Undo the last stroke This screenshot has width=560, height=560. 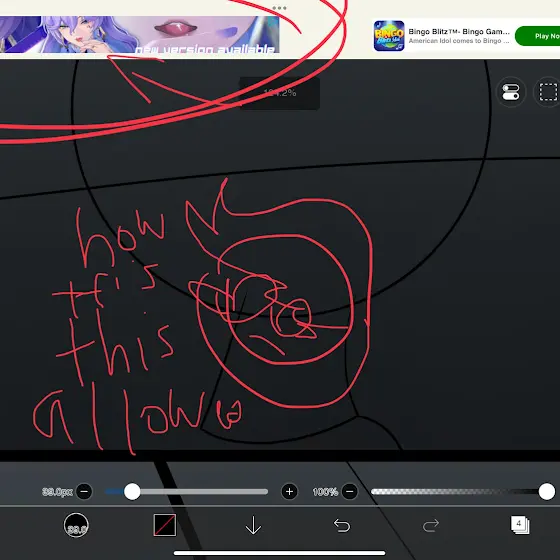342,525
